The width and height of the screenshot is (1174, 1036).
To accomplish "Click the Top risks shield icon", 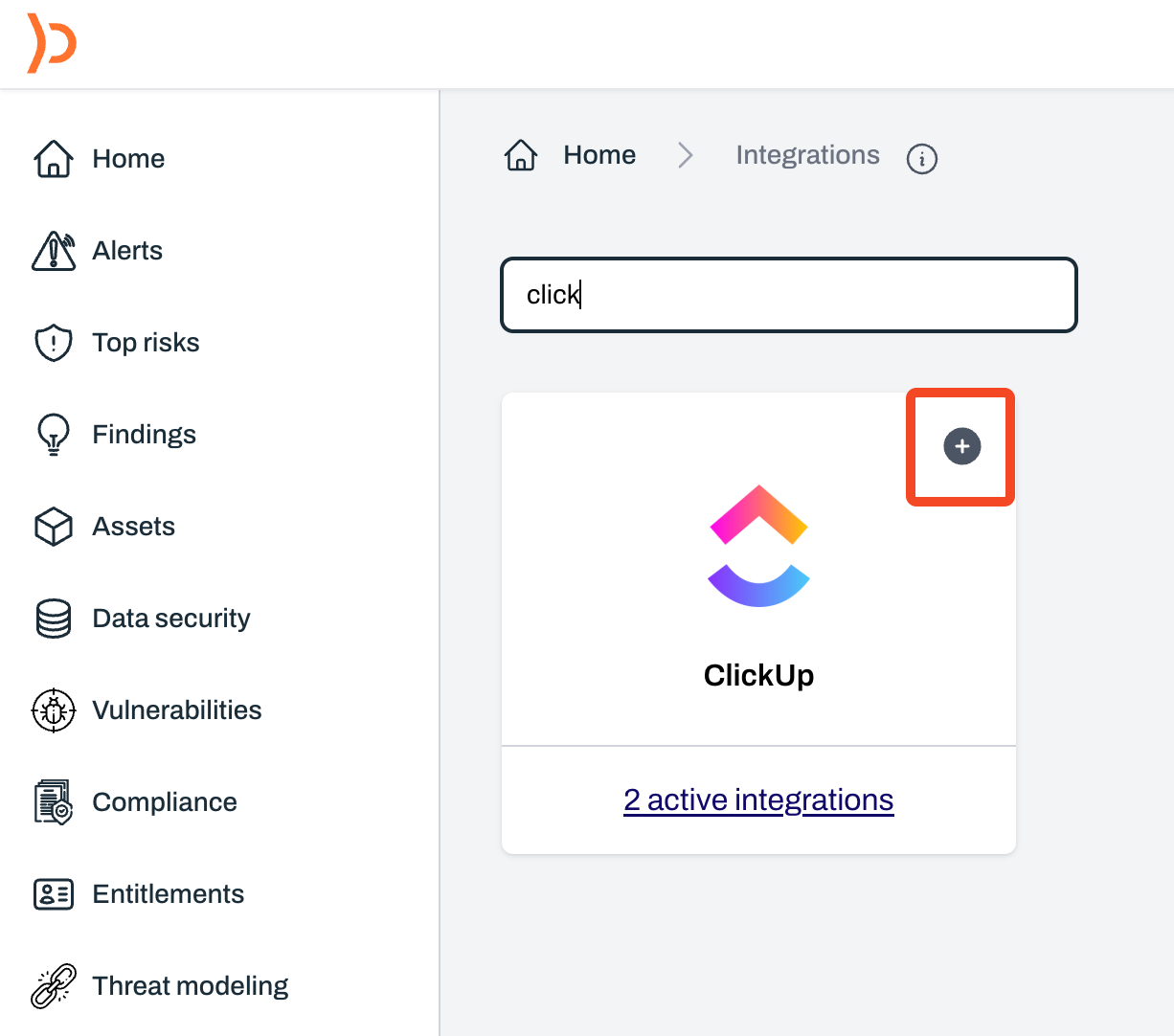I will pos(54,343).
